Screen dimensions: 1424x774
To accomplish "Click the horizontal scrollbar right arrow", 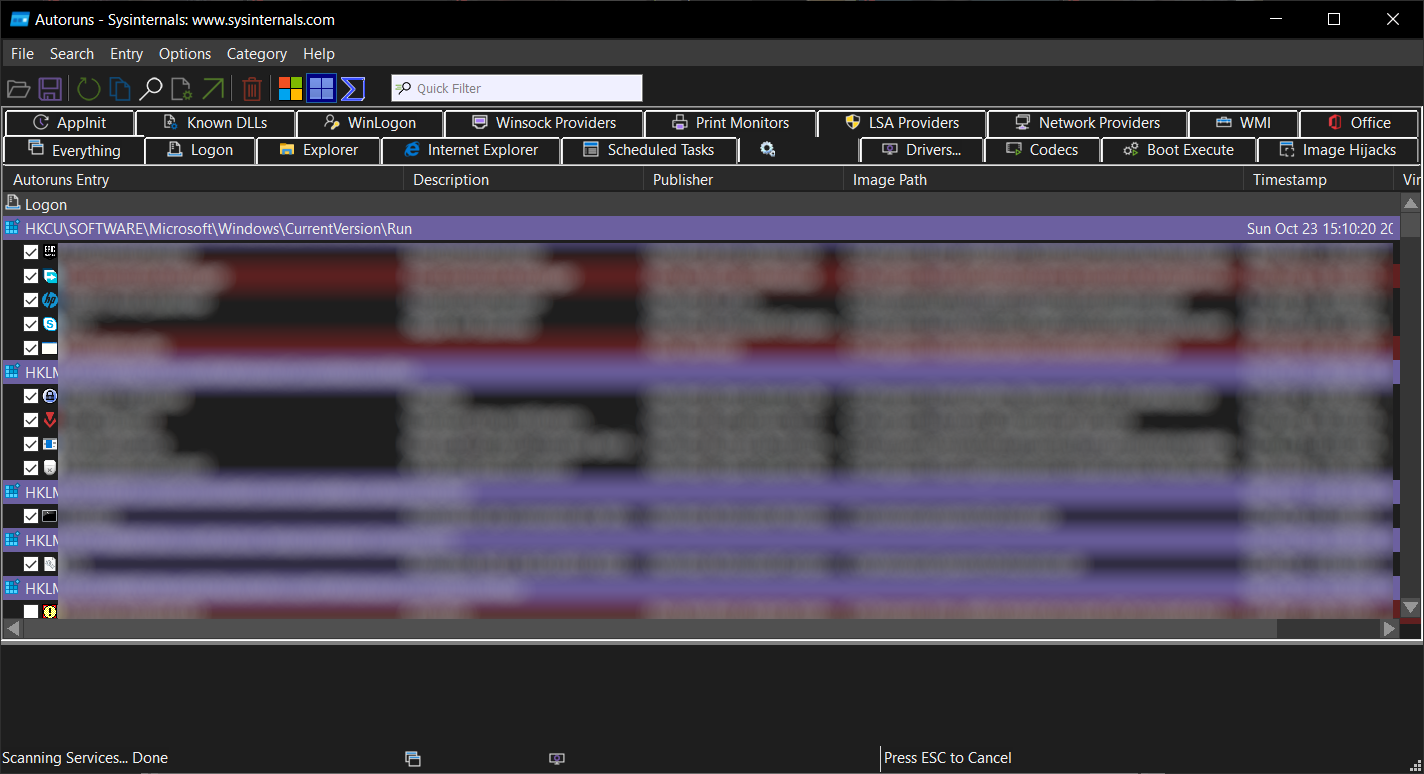I will [x=1389, y=629].
